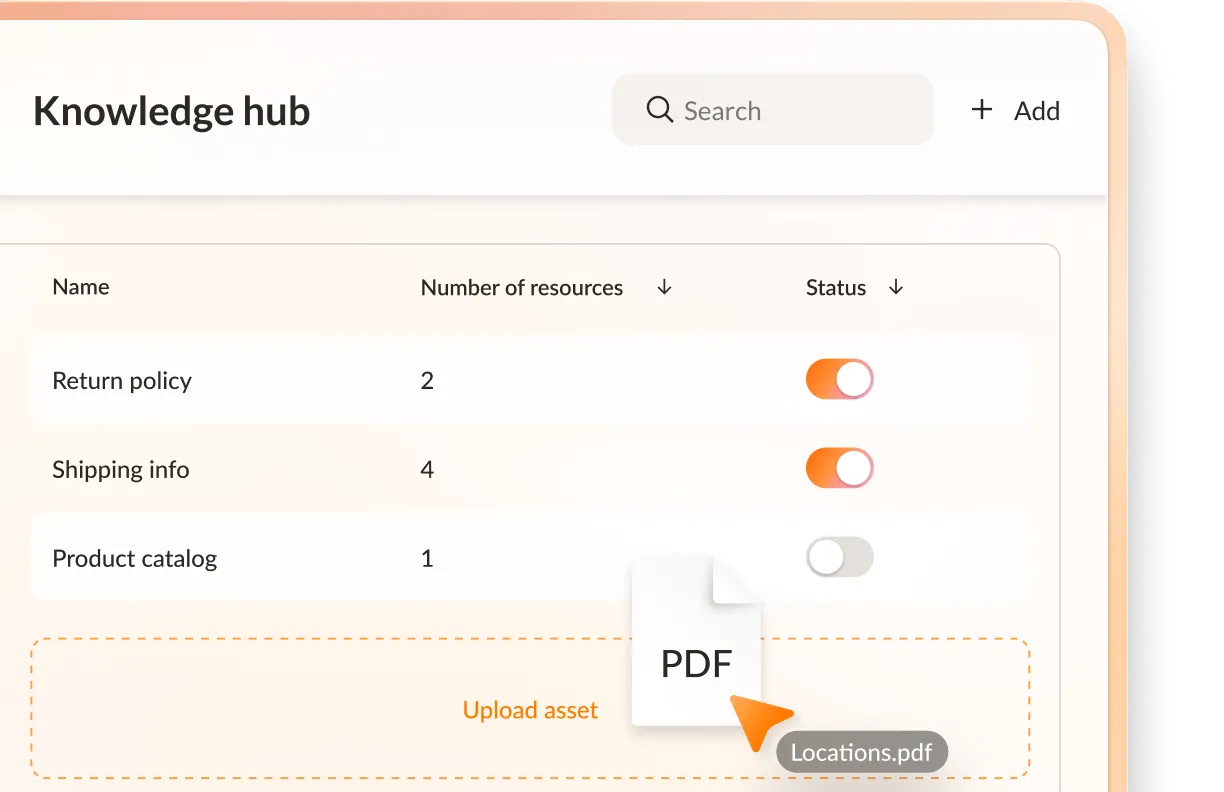
Task: Sort the table by the Name column header
Action: 80,287
